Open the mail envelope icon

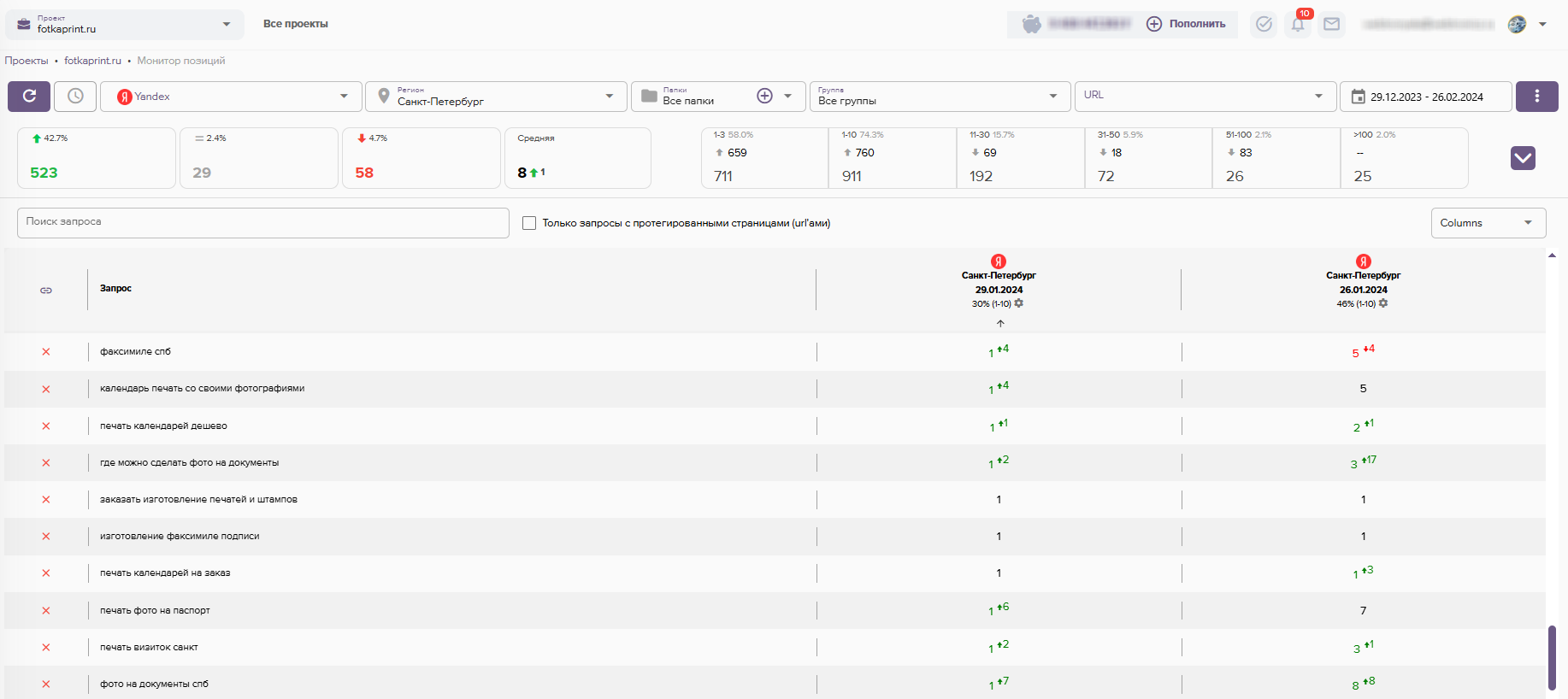tap(1331, 24)
